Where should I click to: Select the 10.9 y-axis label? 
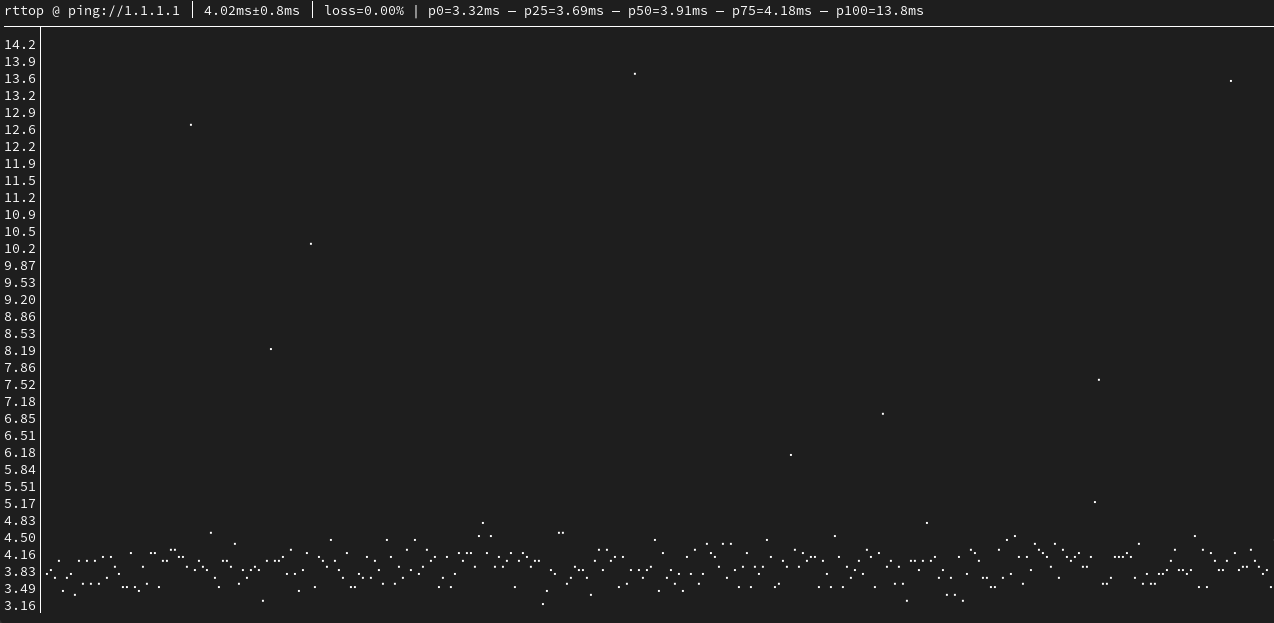[20, 215]
